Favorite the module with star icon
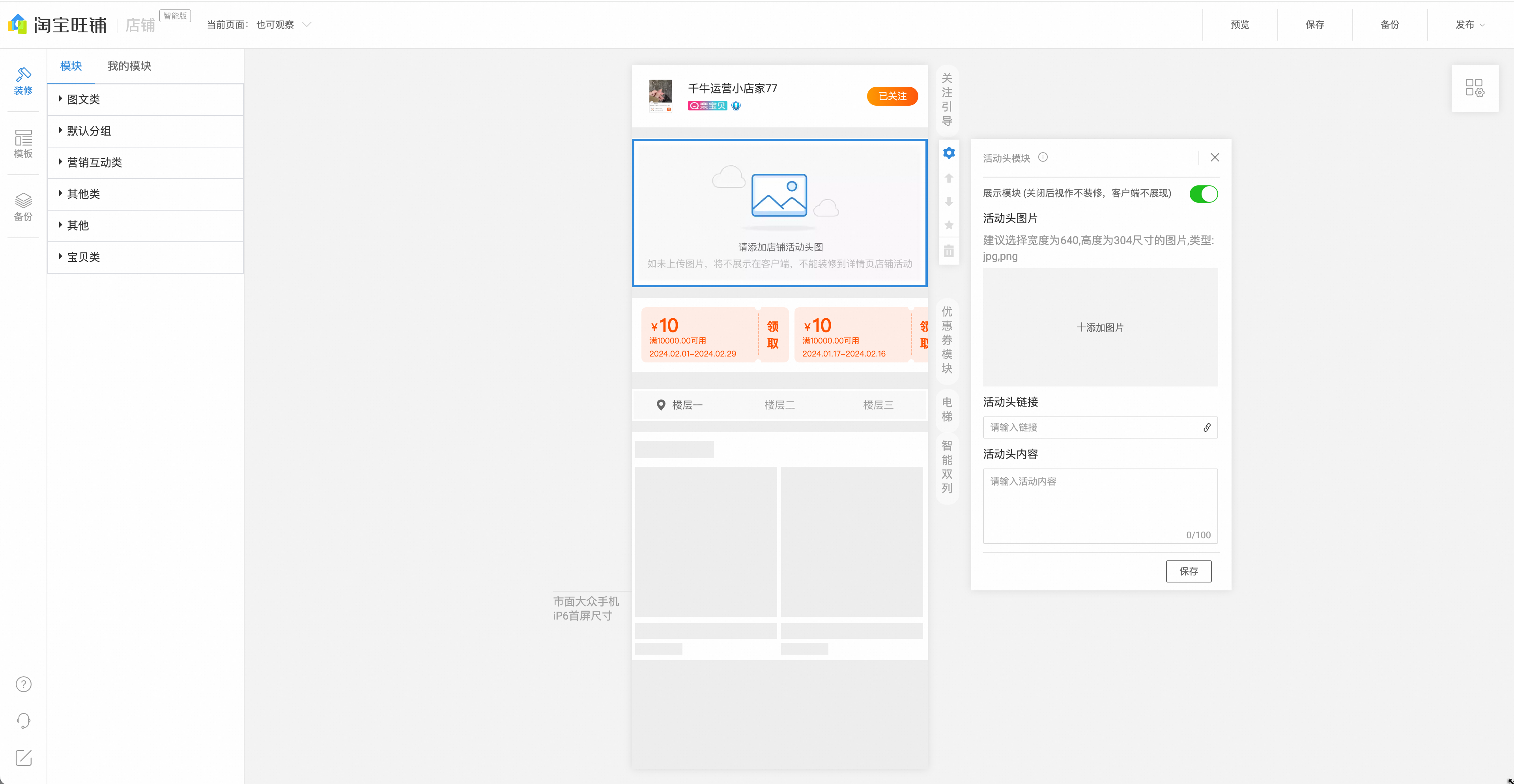This screenshot has height=784, width=1514. (x=949, y=225)
